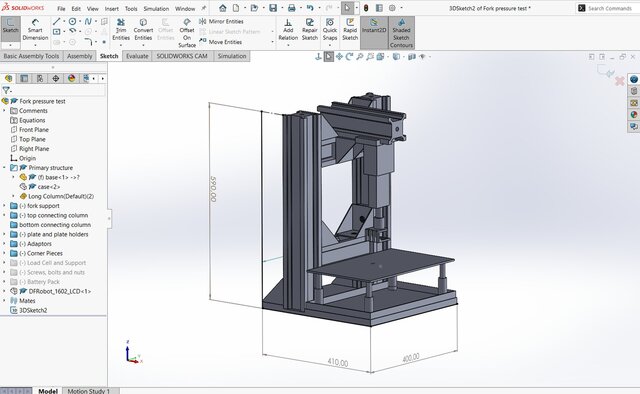This screenshot has height=394, width=640.
Task: Open the DimXpertManager crosshair tab
Action: tap(56, 78)
